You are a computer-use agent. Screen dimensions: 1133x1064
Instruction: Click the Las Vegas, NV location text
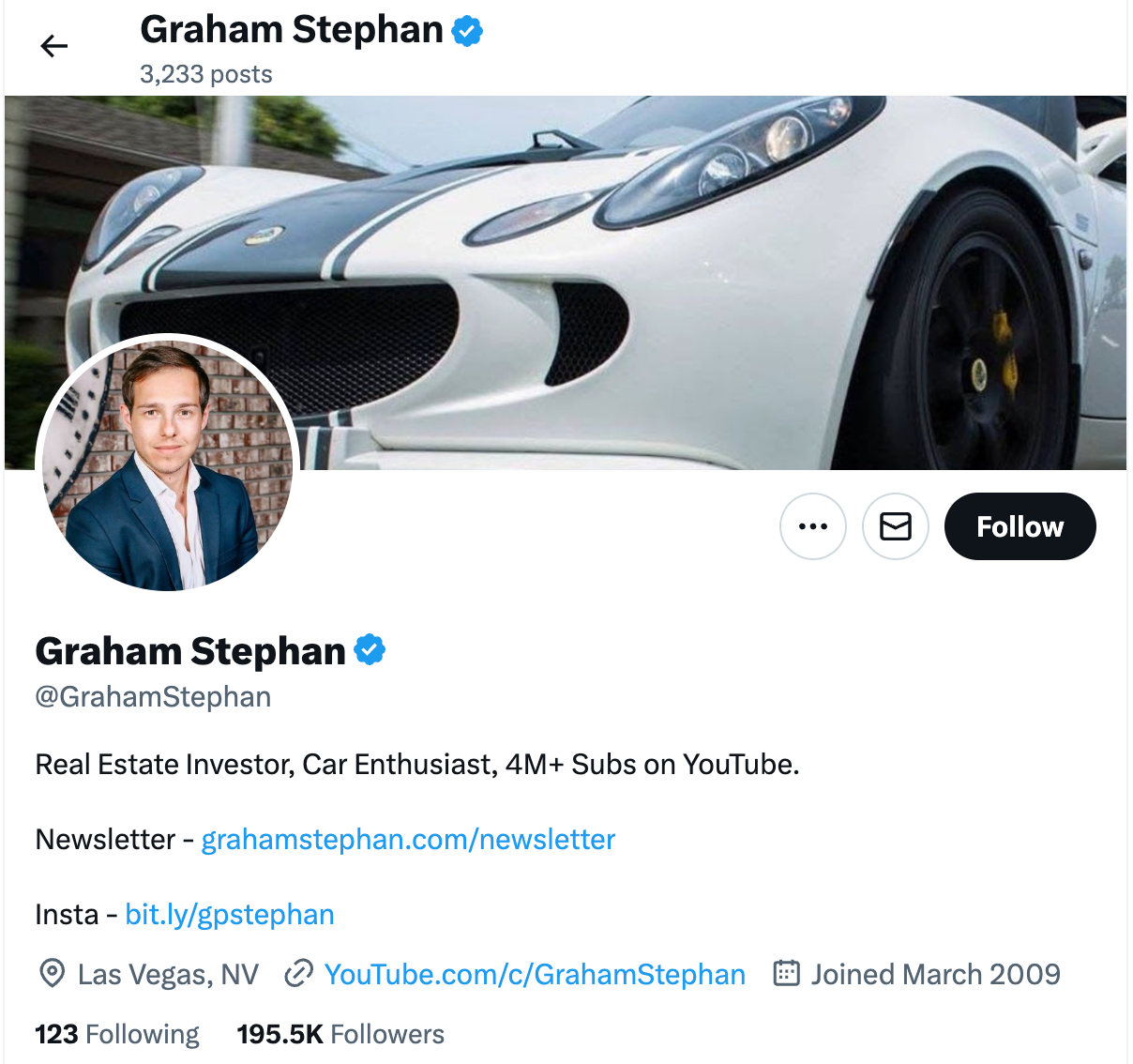pos(169,974)
